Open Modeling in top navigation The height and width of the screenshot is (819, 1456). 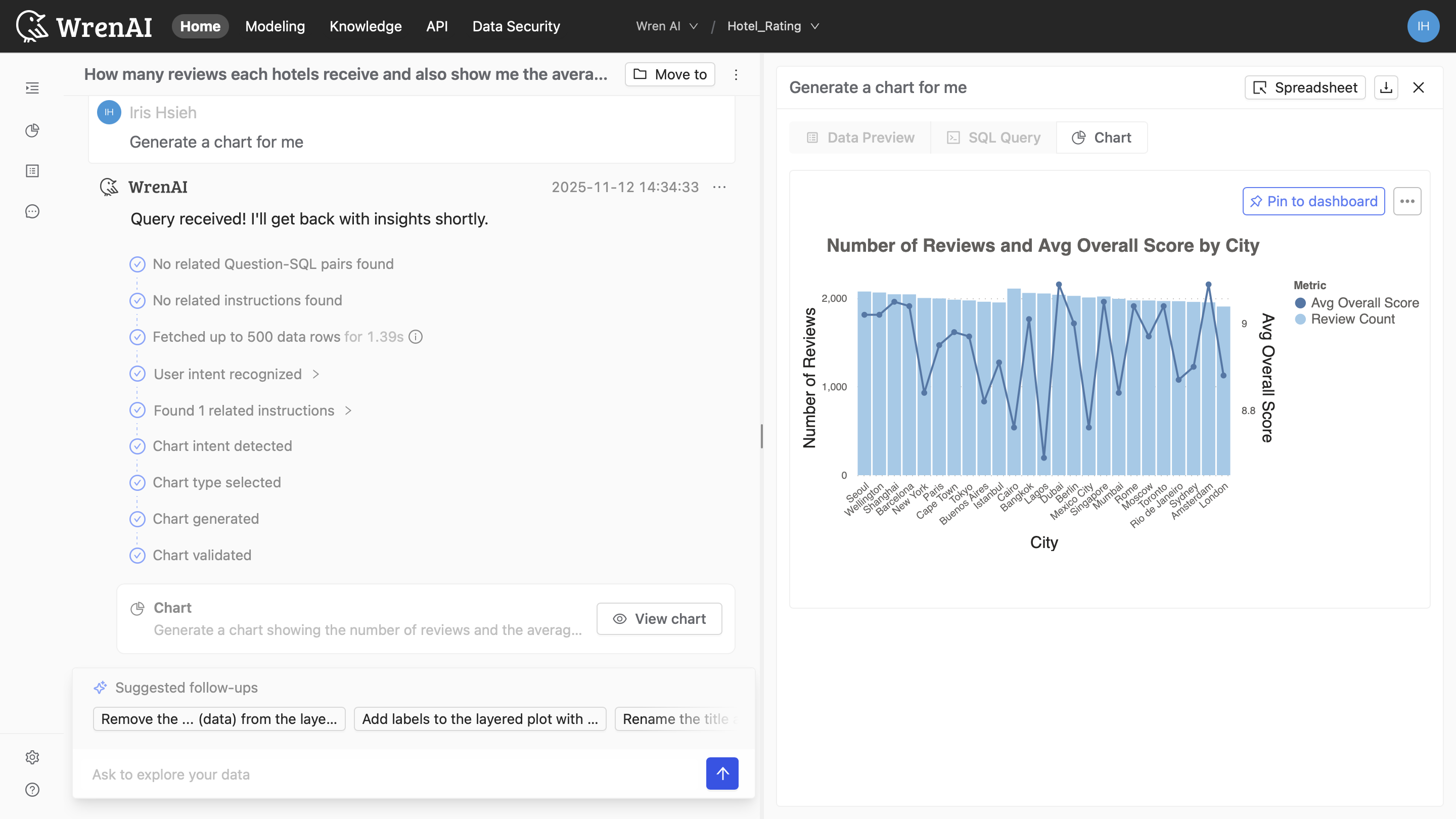pyautogui.click(x=275, y=26)
